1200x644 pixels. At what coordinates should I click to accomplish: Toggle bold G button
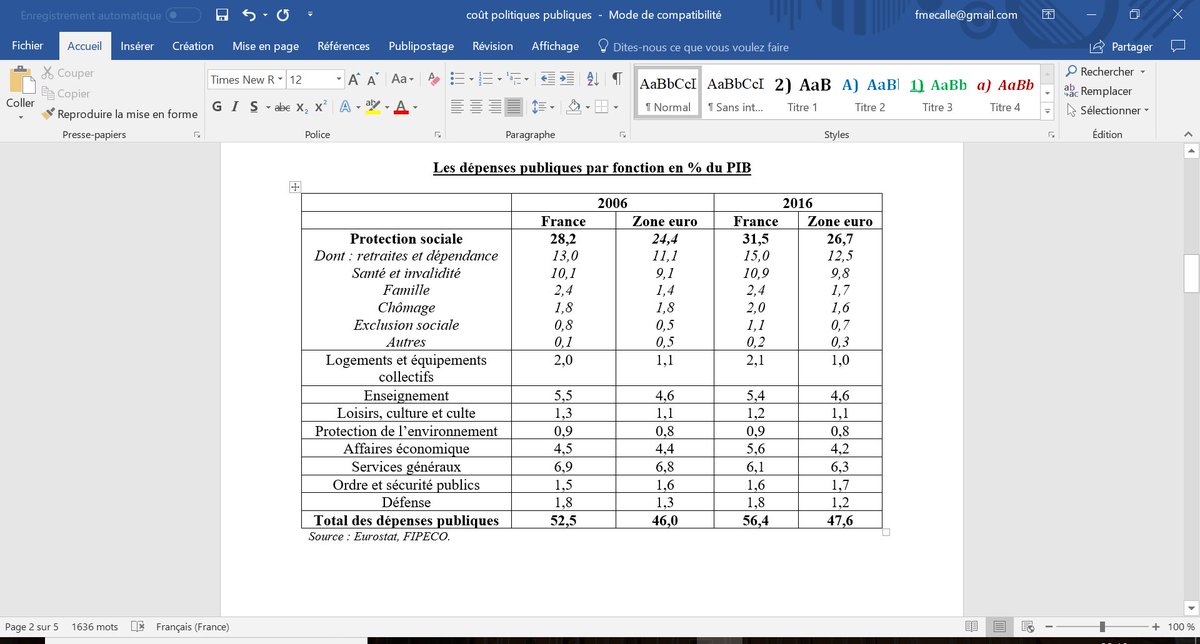217,107
